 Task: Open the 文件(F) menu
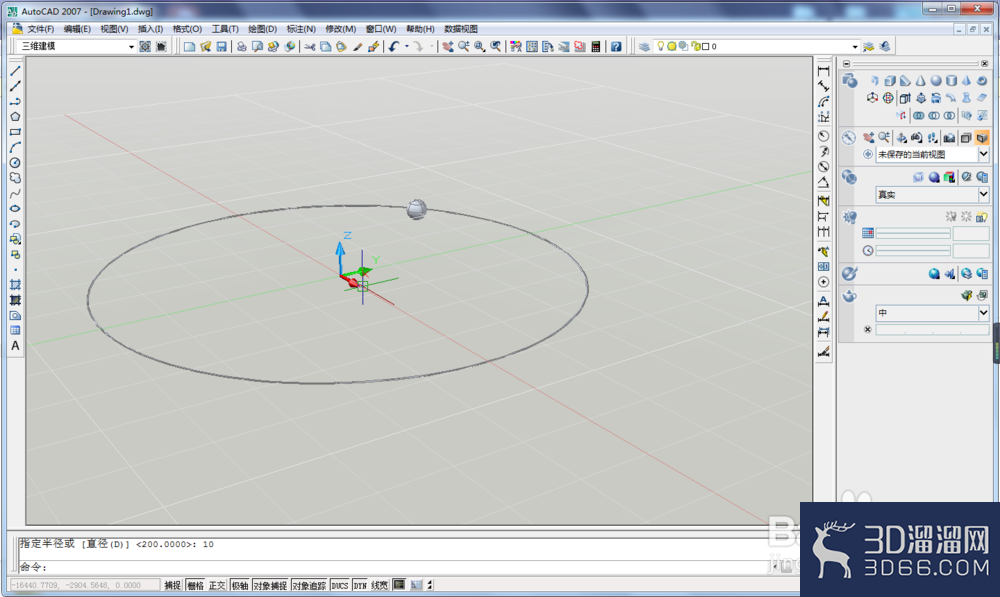[40, 29]
